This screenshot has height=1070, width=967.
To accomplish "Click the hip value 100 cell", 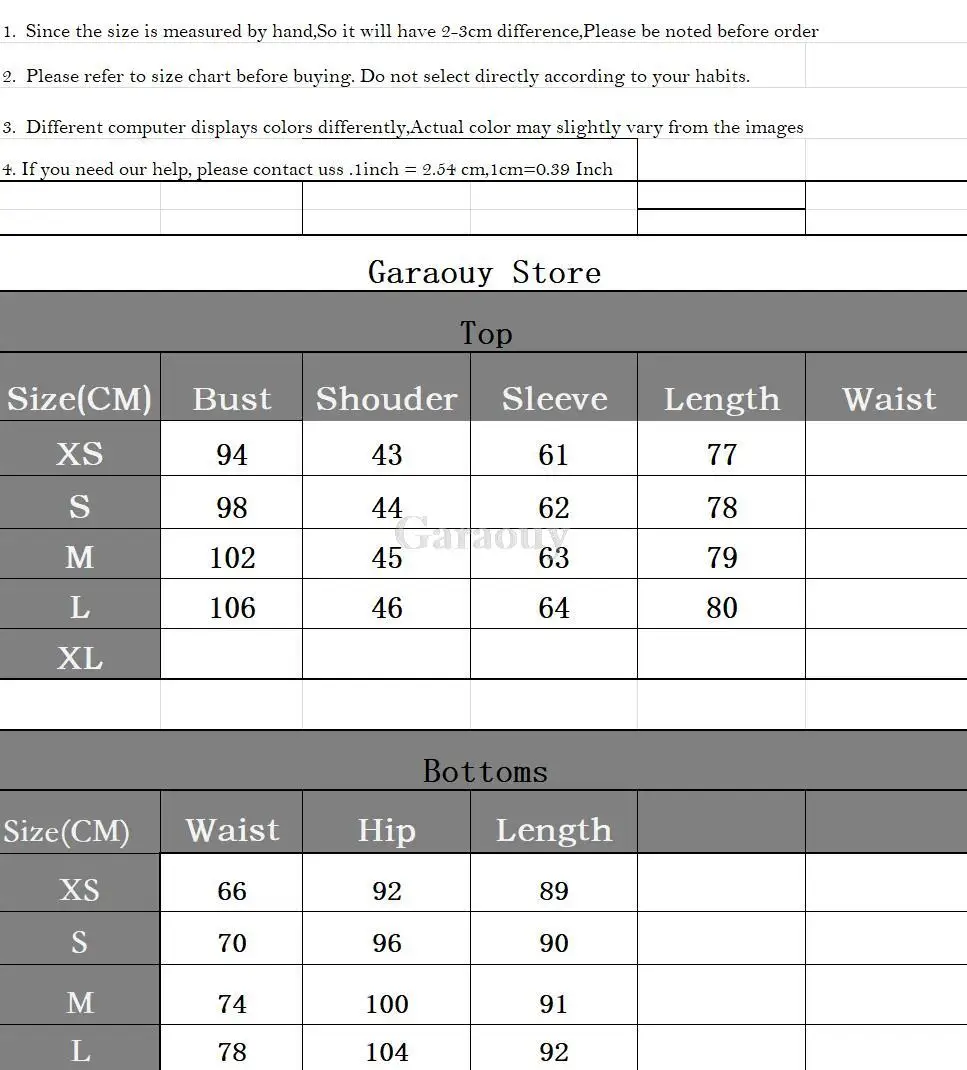I will 386,1003.
